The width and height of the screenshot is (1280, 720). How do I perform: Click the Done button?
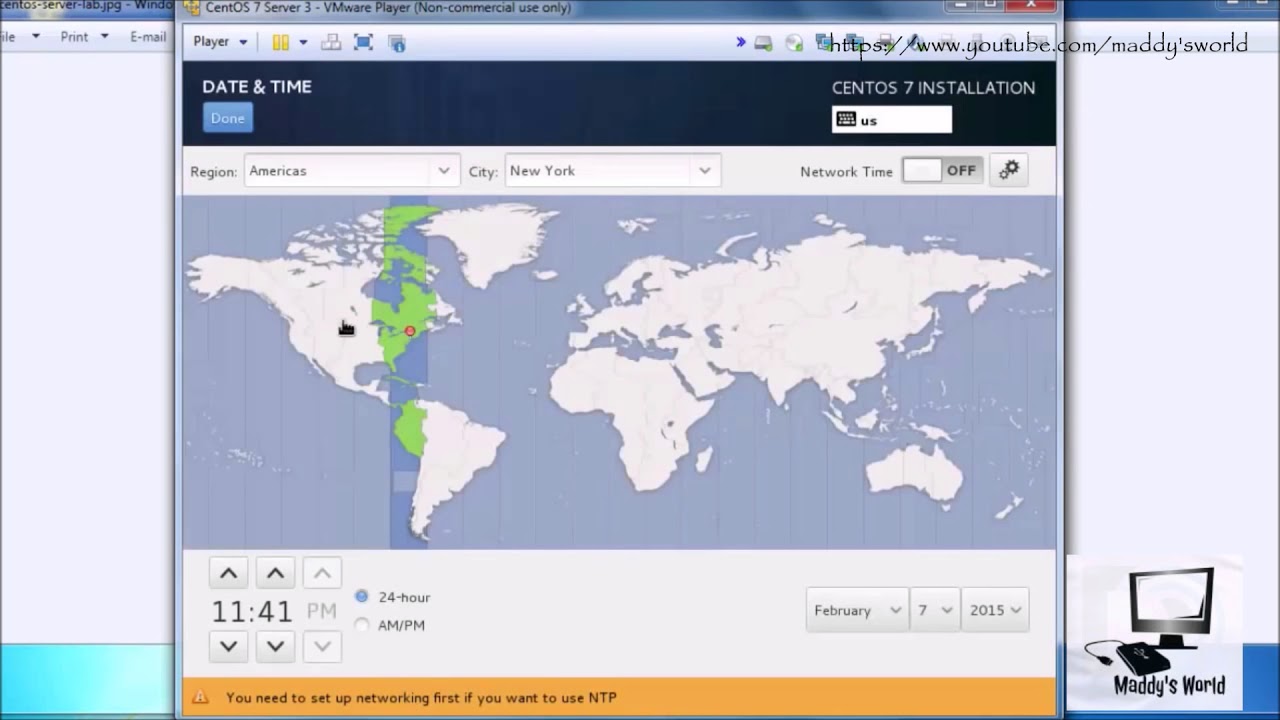tap(228, 118)
